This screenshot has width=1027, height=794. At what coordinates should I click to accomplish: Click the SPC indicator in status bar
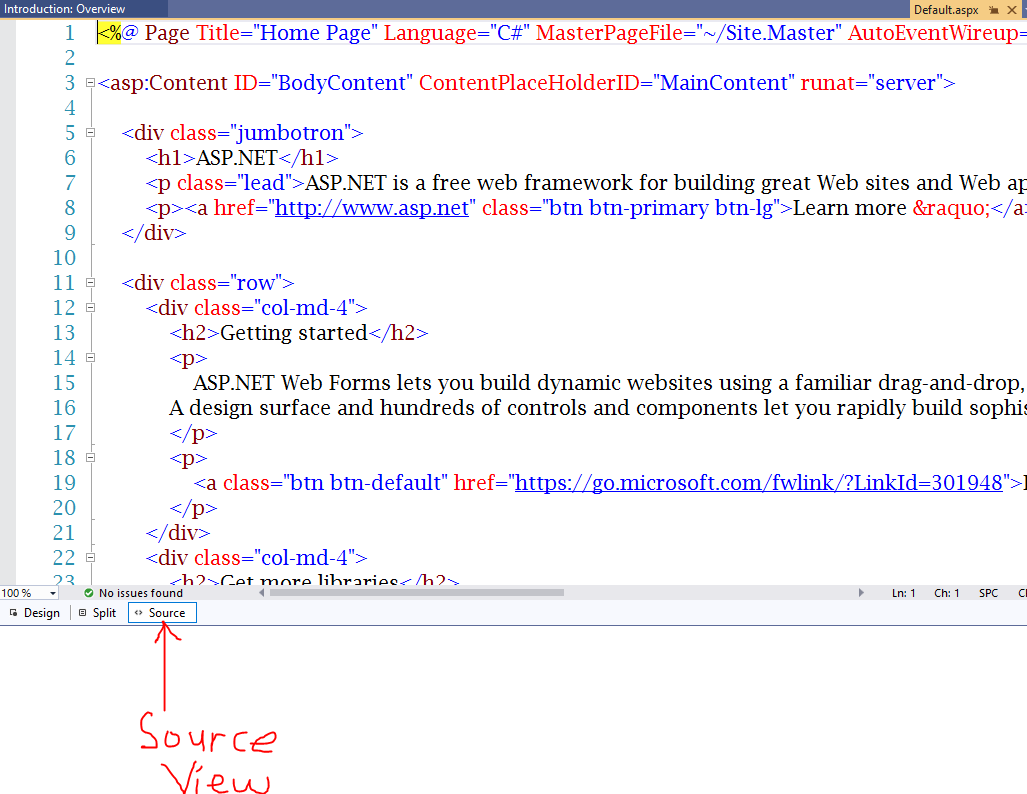[x=988, y=593]
